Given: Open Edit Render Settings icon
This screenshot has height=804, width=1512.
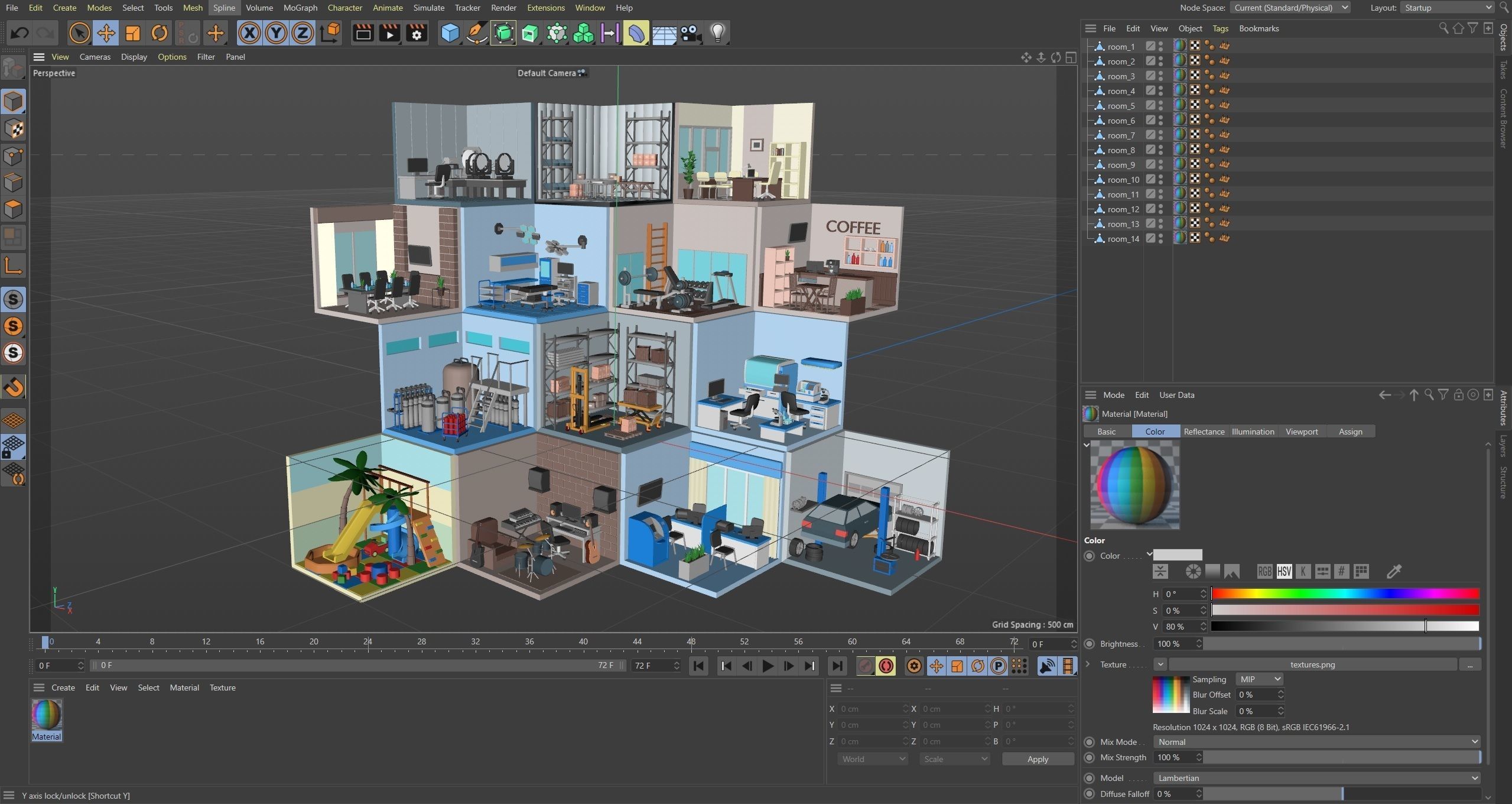Looking at the screenshot, I should (417, 33).
